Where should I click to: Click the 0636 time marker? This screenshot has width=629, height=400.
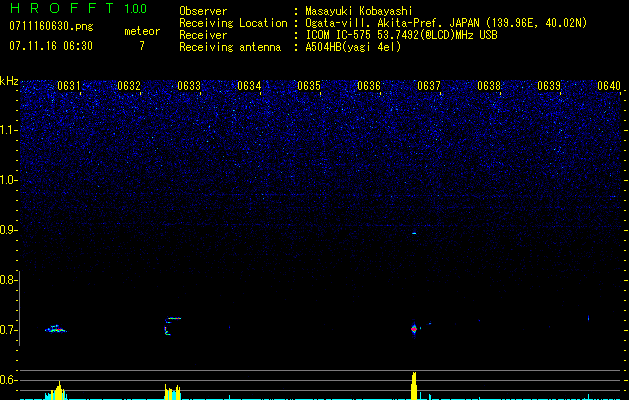click(369, 86)
